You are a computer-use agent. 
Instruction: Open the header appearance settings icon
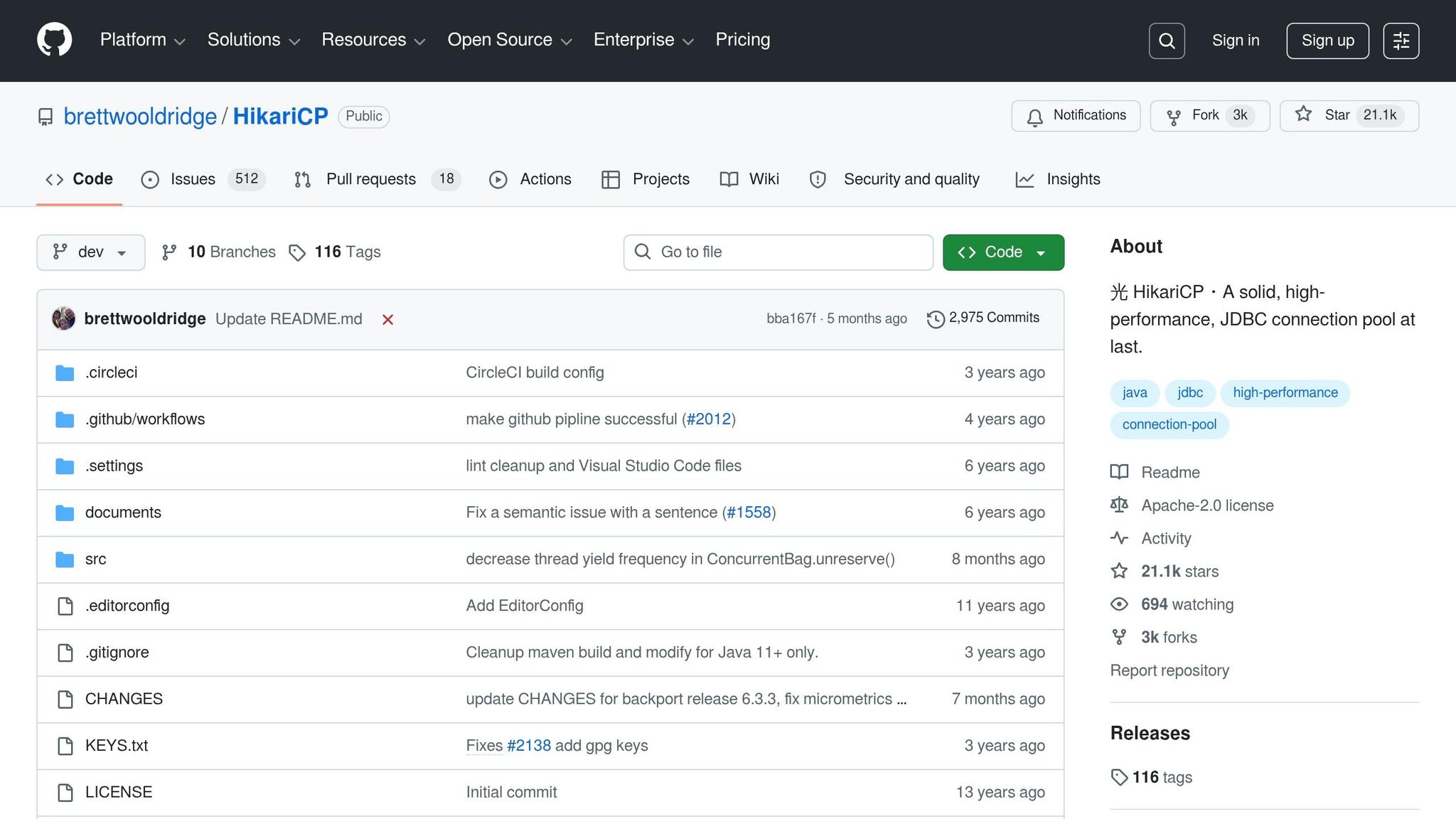(1401, 41)
